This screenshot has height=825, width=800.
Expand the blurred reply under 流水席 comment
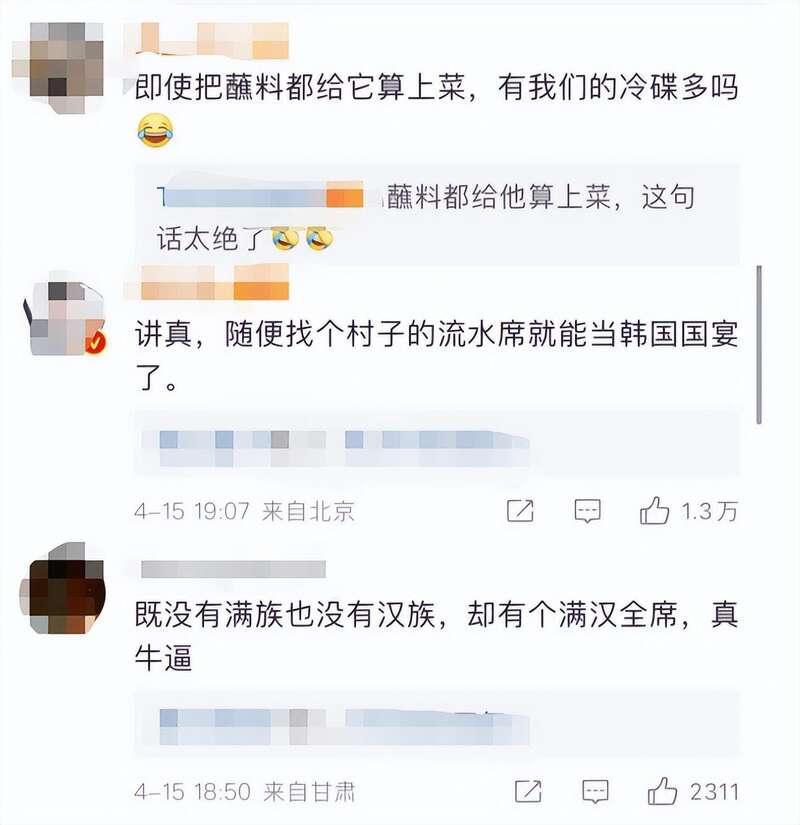tap(437, 445)
